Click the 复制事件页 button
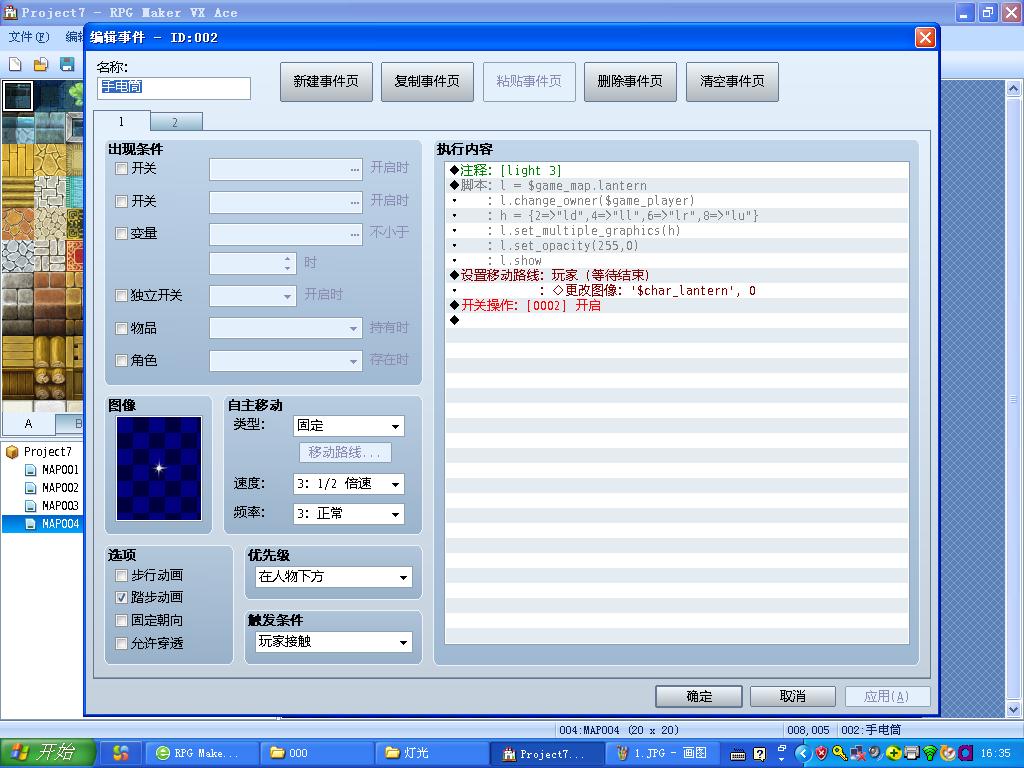The height and width of the screenshot is (768, 1024). (427, 82)
